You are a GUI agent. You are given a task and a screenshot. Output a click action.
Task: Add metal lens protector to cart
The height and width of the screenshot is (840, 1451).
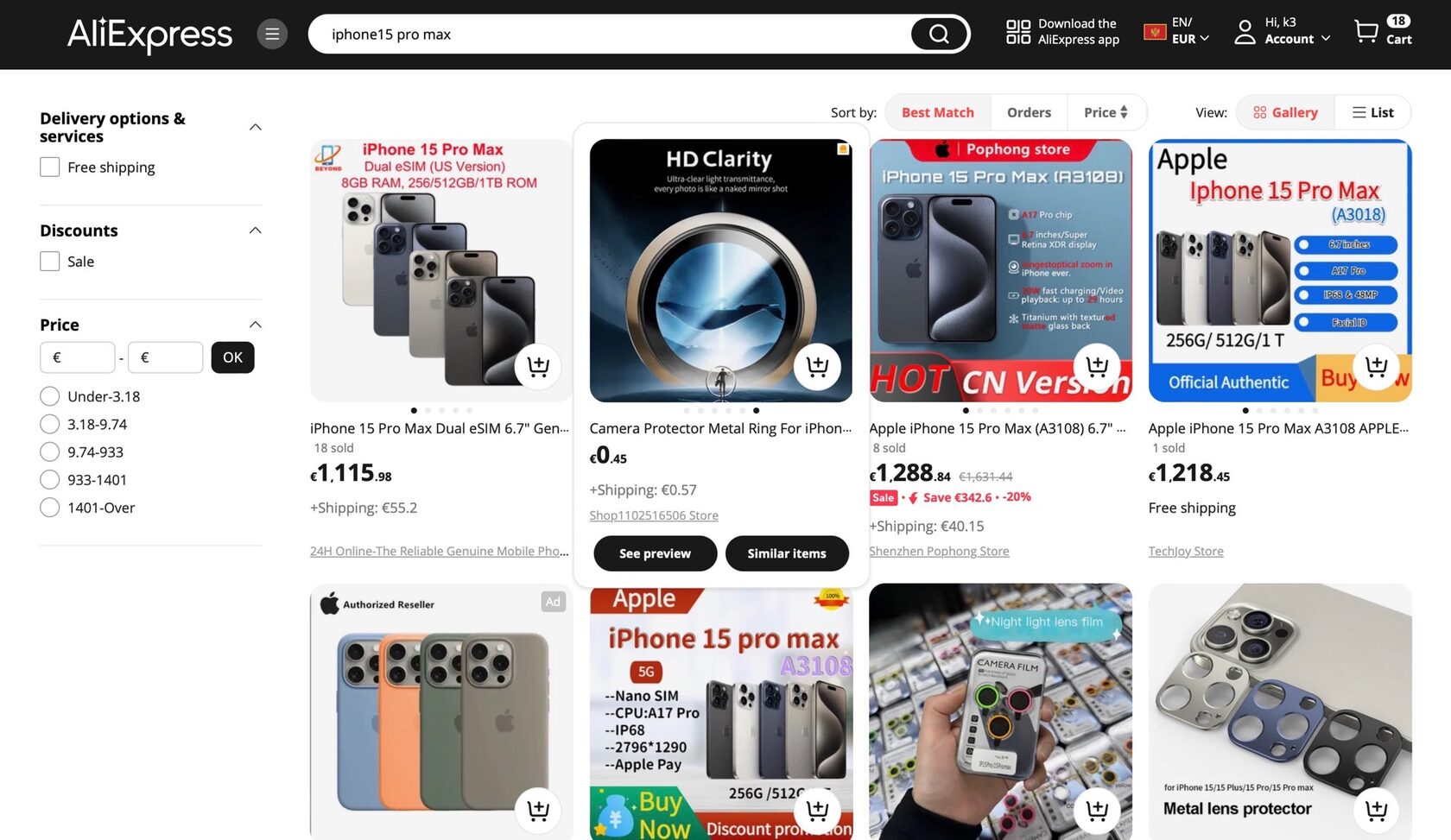click(1376, 811)
